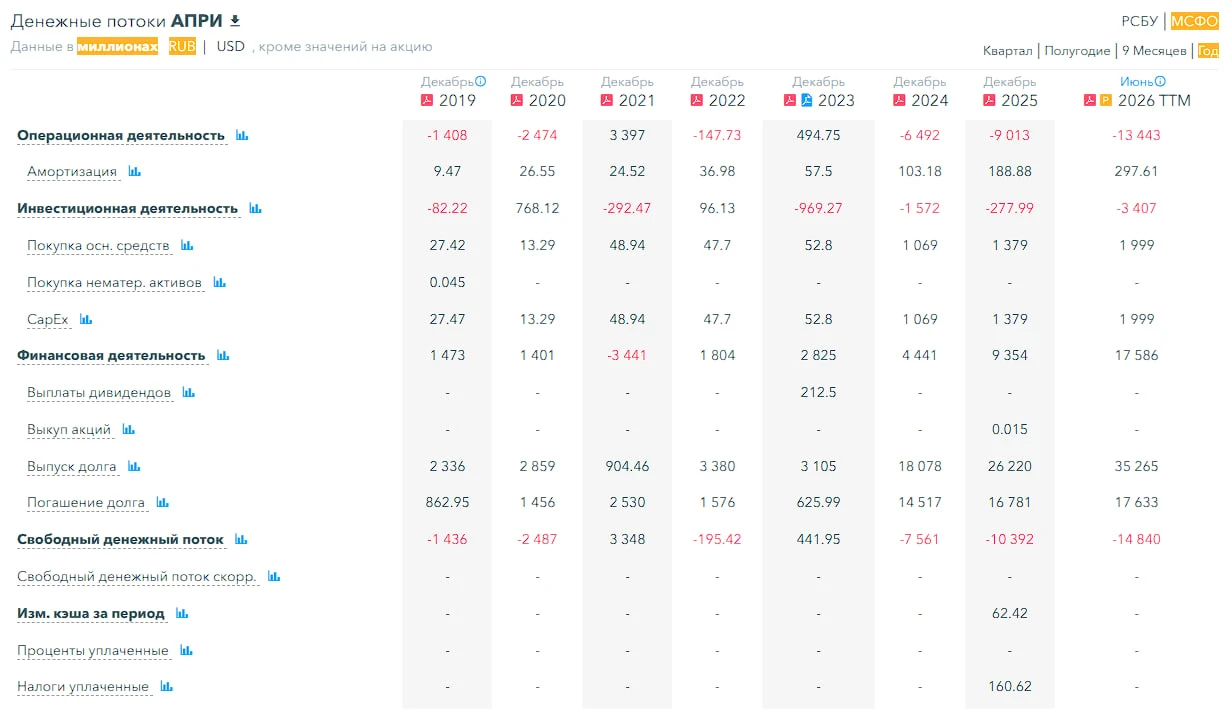Open chart icon next to Операционная деятельность

coord(242,135)
